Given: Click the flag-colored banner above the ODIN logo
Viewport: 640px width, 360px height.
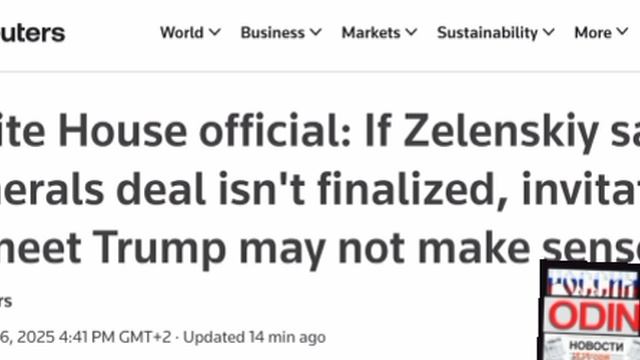Looking at the screenshot, I should click(593, 283).
